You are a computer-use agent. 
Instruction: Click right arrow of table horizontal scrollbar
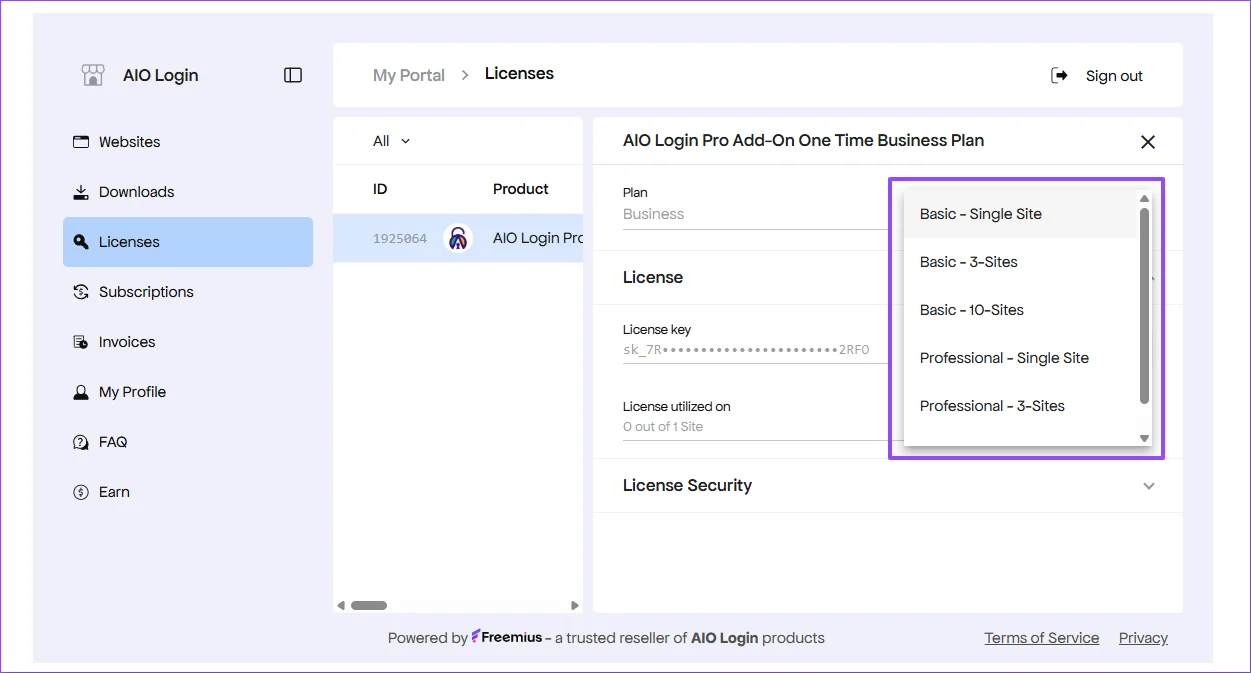[575, 605]
